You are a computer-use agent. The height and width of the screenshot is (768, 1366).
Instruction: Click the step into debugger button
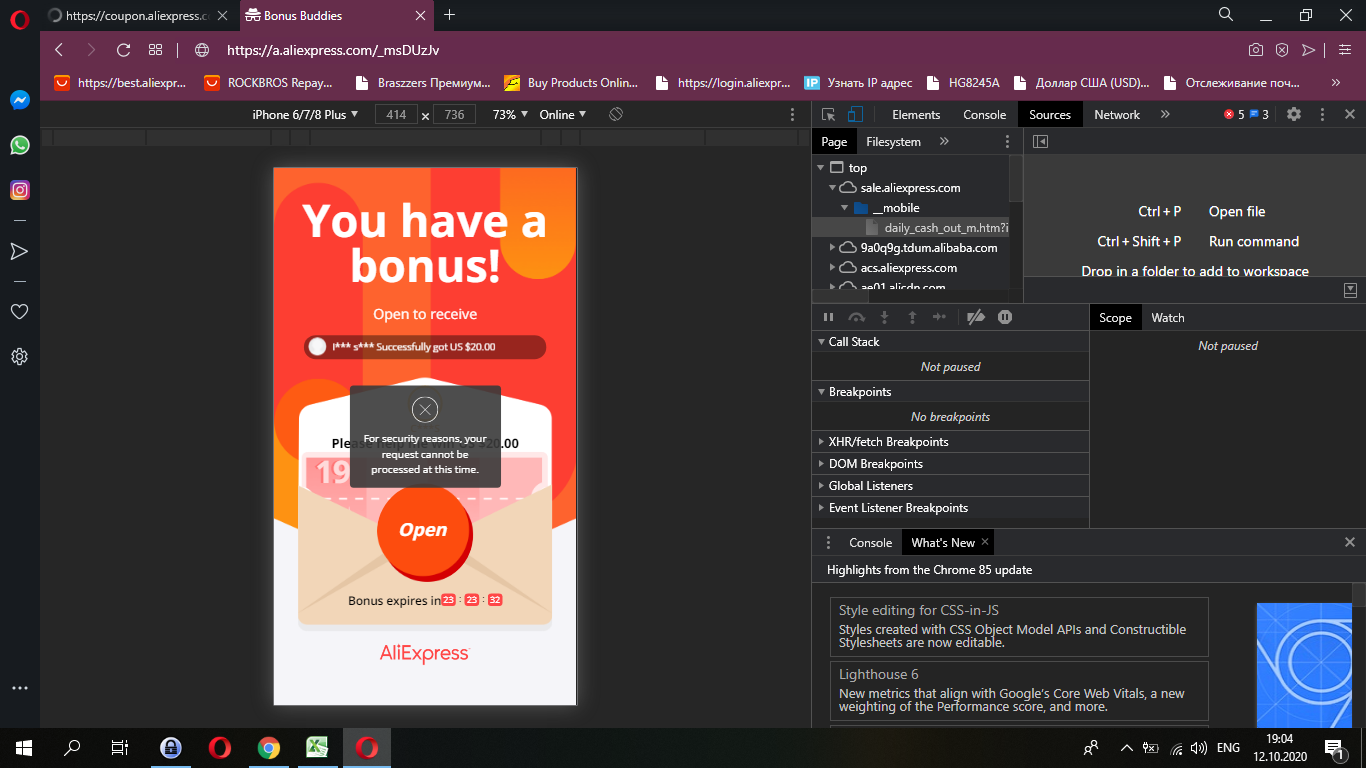coord(884,317)
